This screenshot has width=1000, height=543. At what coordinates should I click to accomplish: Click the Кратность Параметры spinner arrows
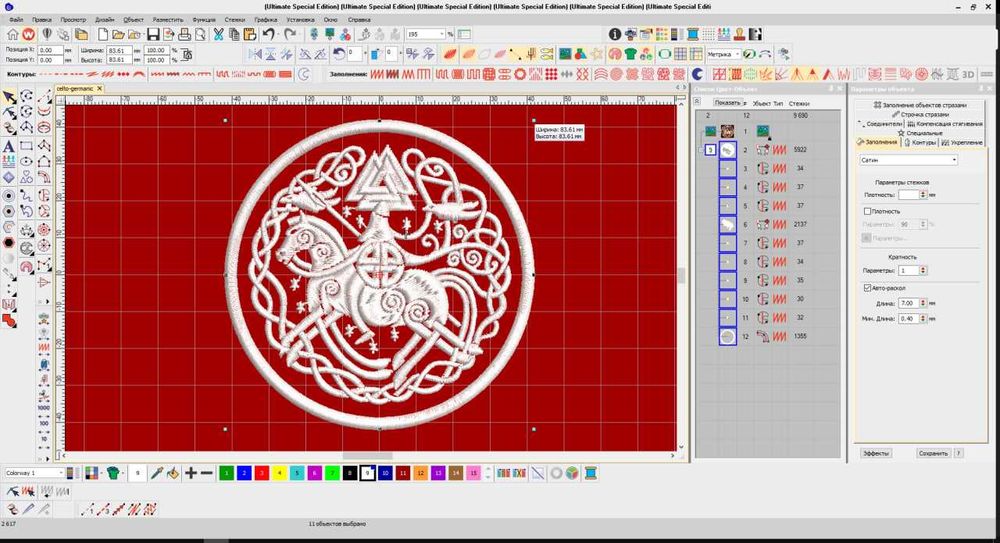[922, 271]
